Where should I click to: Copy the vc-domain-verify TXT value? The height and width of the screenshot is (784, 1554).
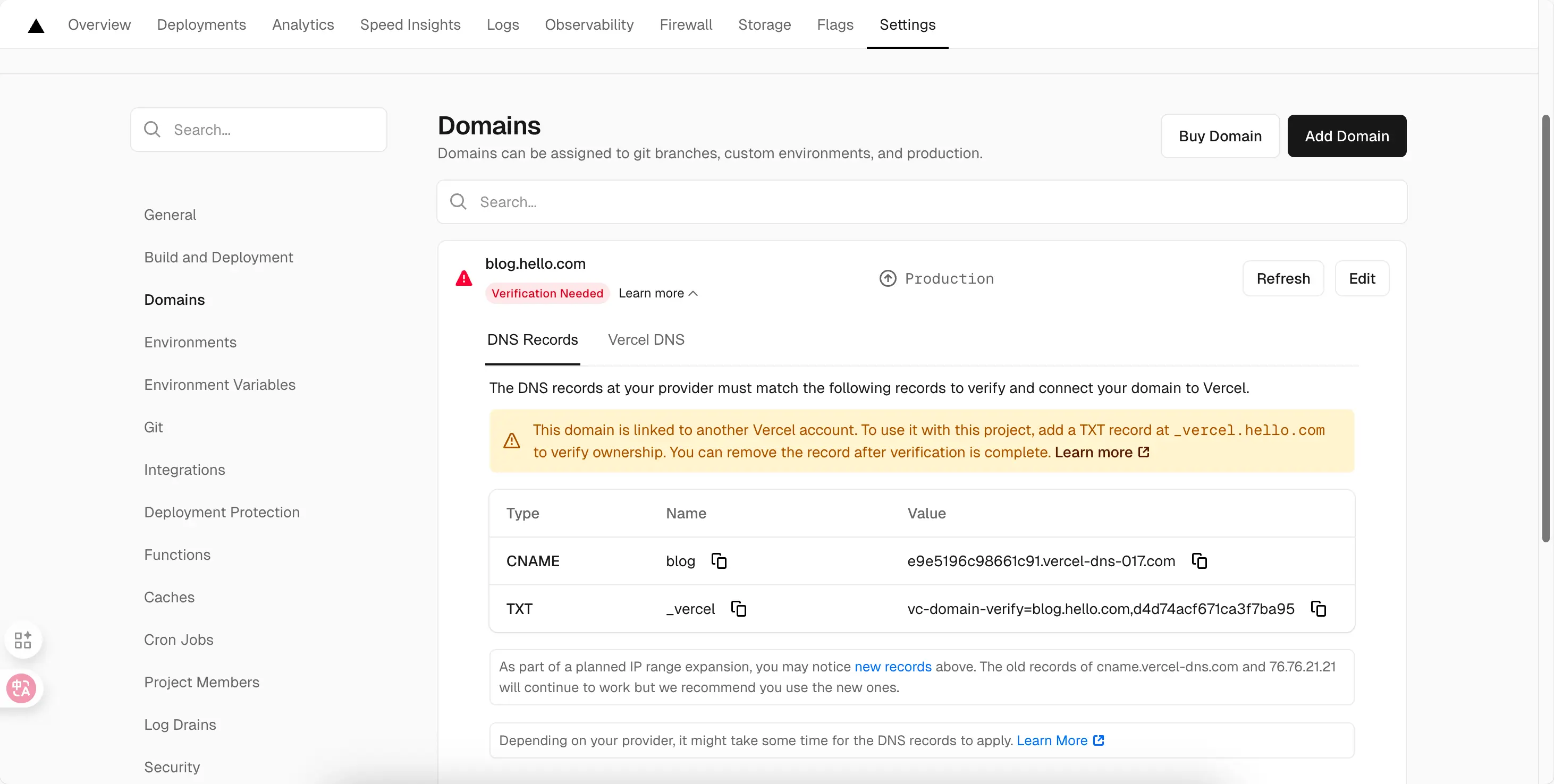(x=1318, y=609)
